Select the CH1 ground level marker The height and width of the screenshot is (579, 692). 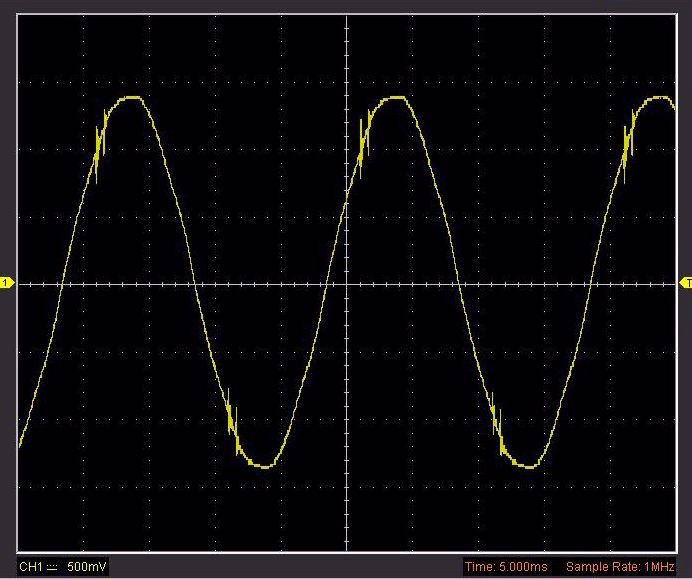click(x=7, y=282)
